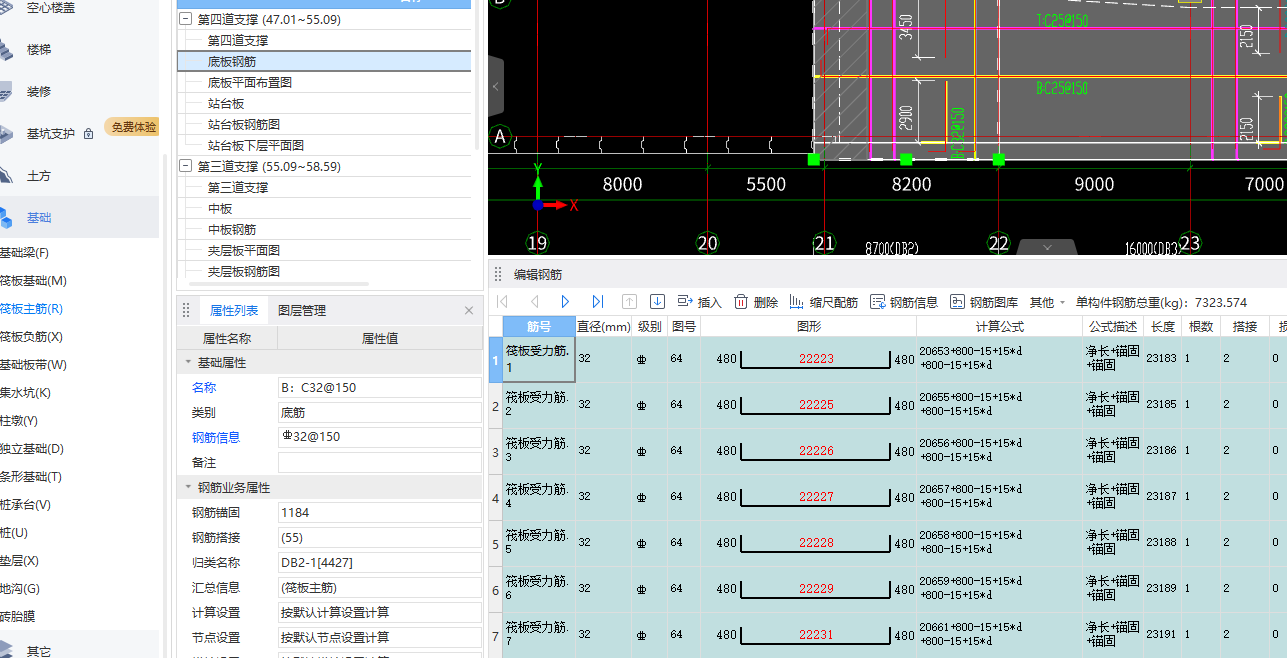Click 免费体验 free trial badge

132,127
